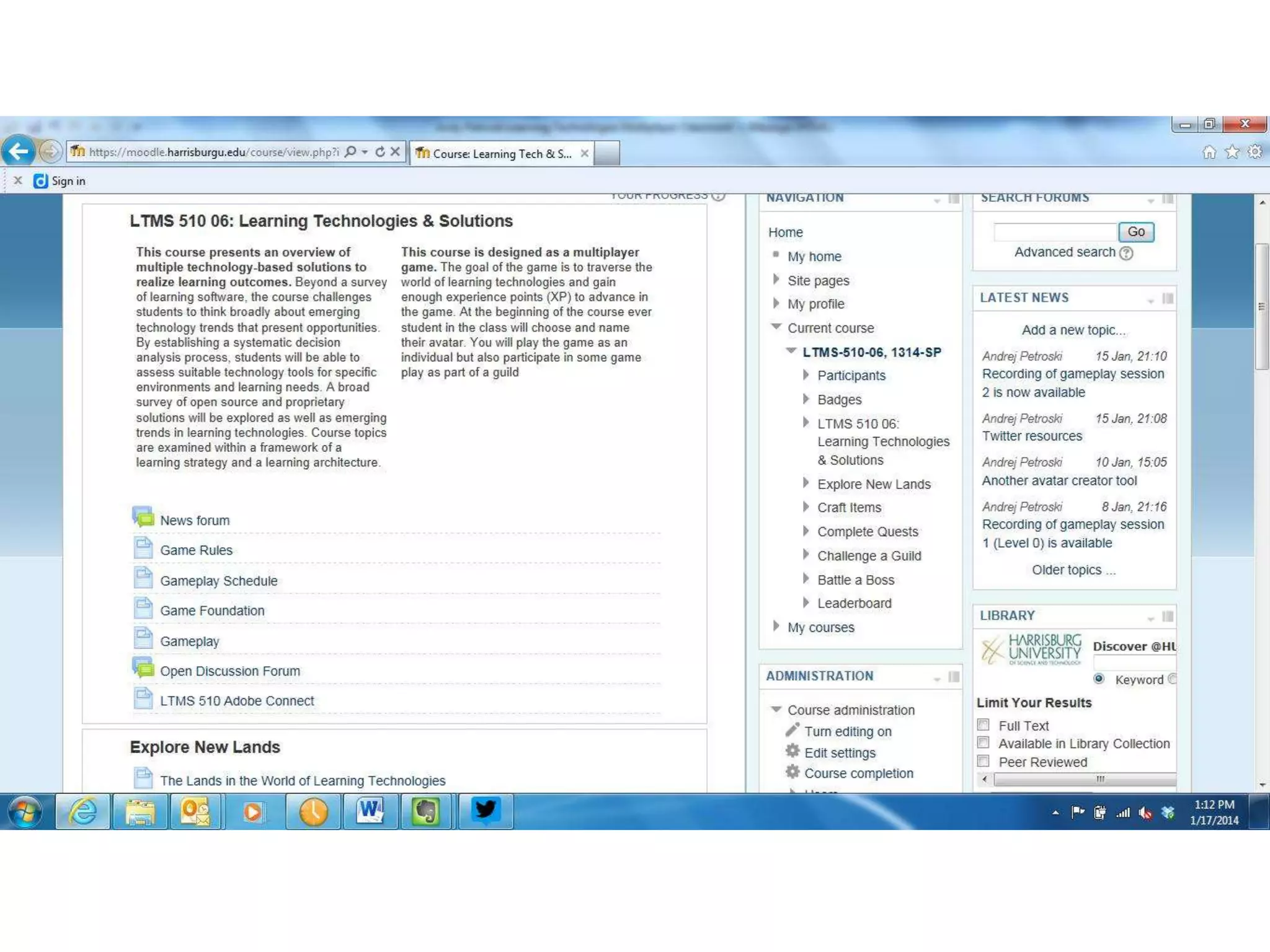Viewport: 1270px width, 952px height.
Task: Click the browser back arrow button
Action: 19,151
